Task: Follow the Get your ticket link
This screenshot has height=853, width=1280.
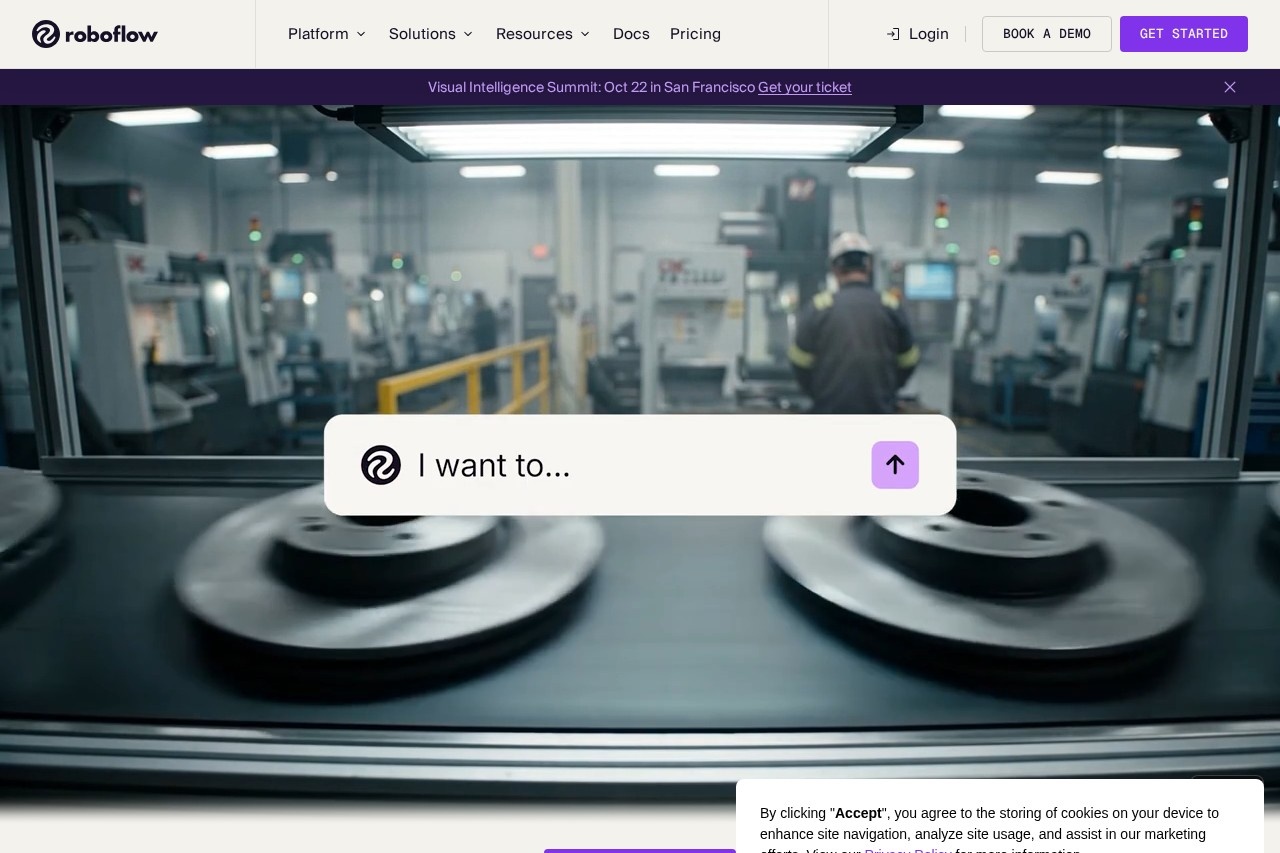Action: 805,87
